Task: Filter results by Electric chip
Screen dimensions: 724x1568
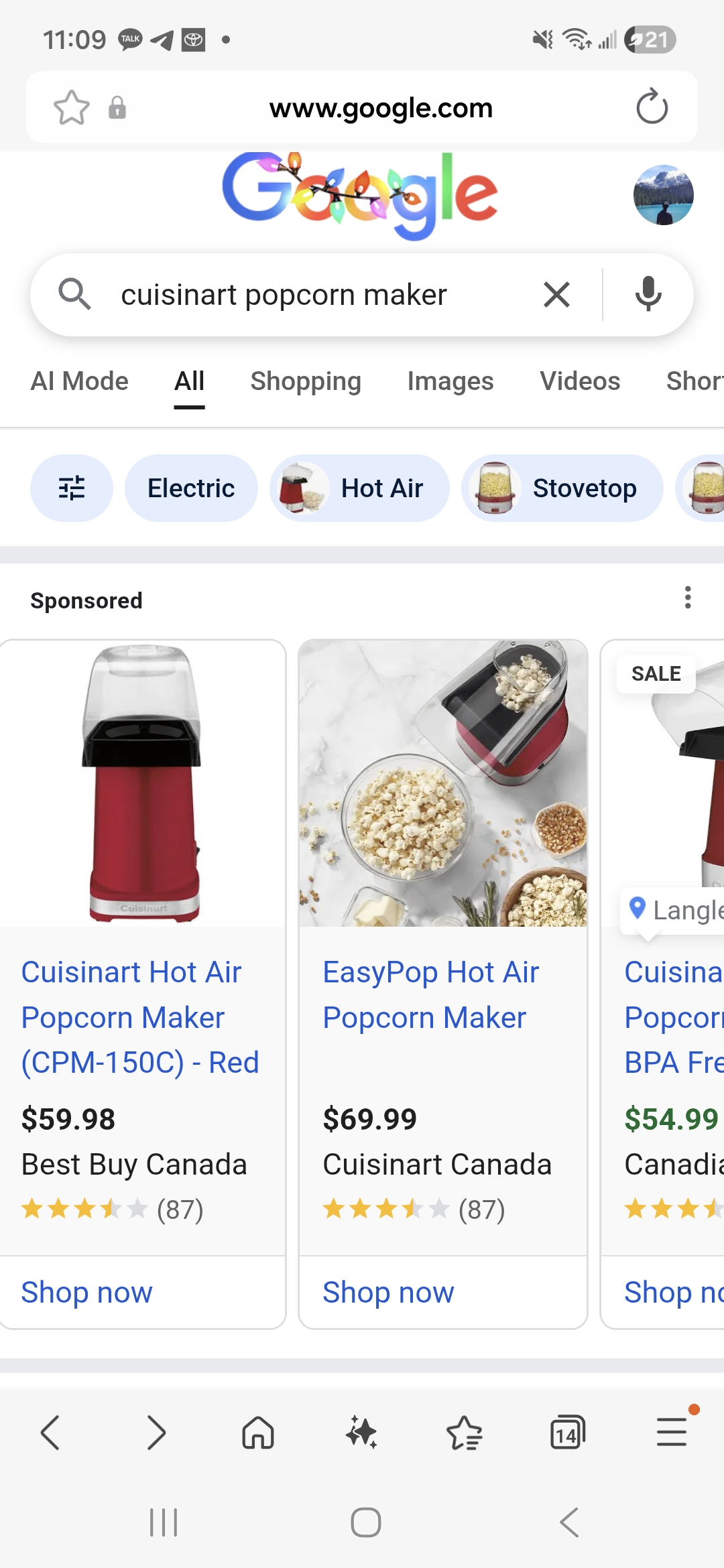Action: tap(191, 488)
